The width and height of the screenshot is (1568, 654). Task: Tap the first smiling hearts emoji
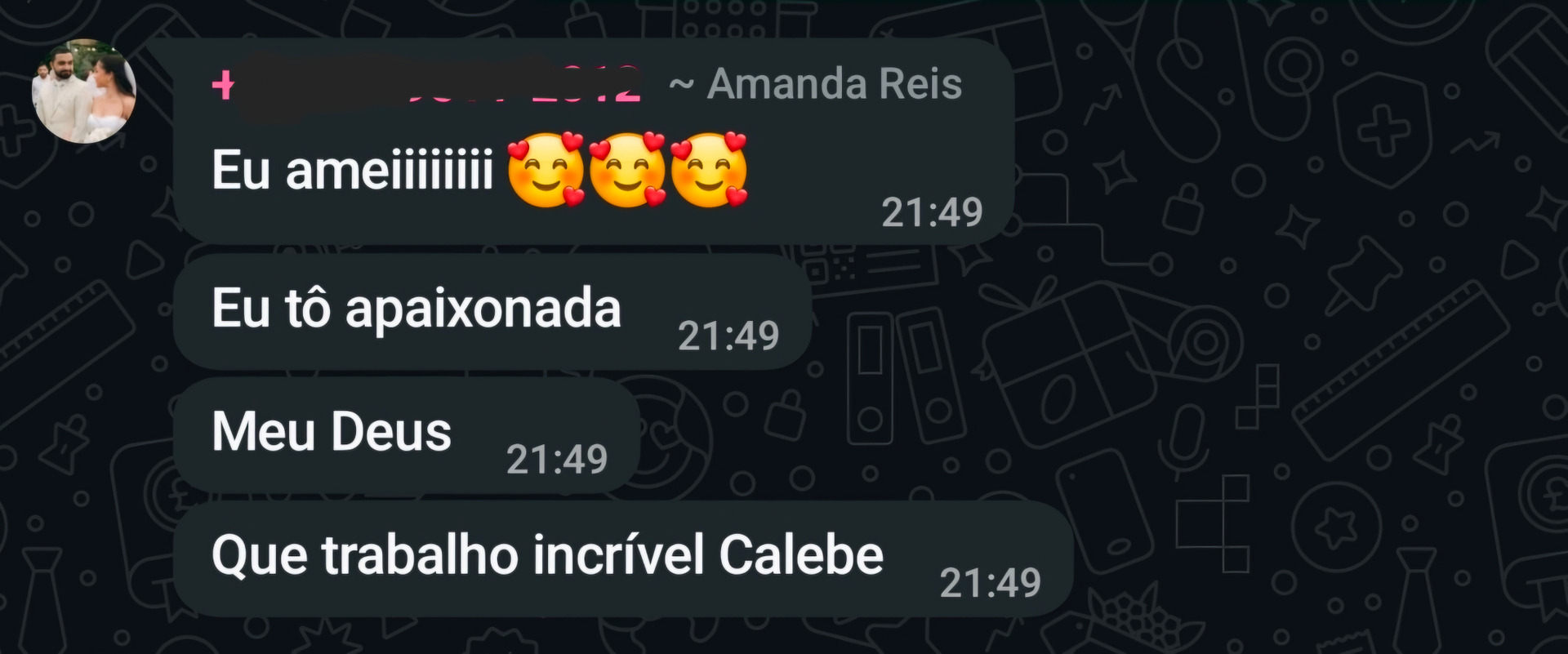(x=546, y=170)
